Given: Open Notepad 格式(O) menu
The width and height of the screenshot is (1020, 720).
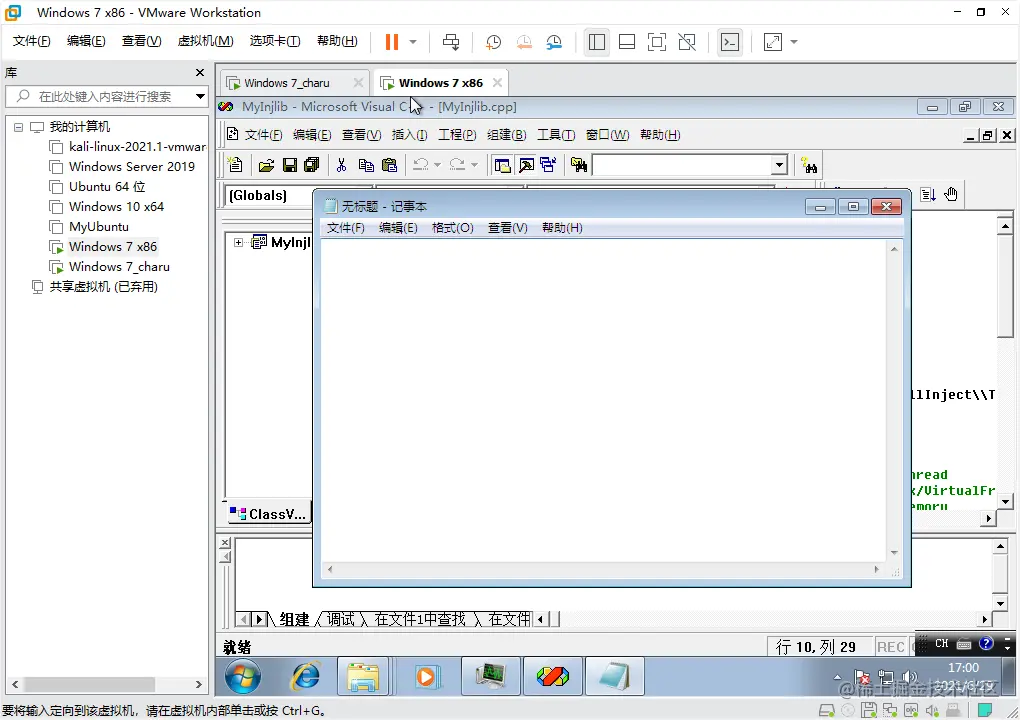Looking at the screenshot, I should [x=452, y=228].
